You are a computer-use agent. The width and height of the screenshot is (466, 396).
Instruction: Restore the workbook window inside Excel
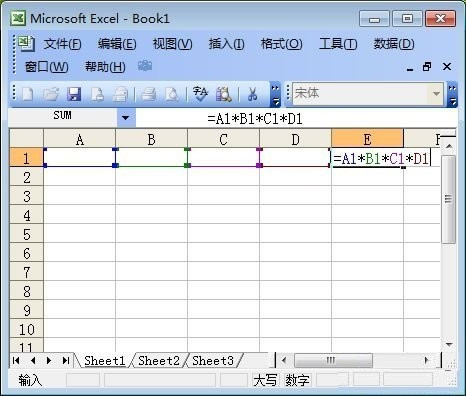point(427,67)
